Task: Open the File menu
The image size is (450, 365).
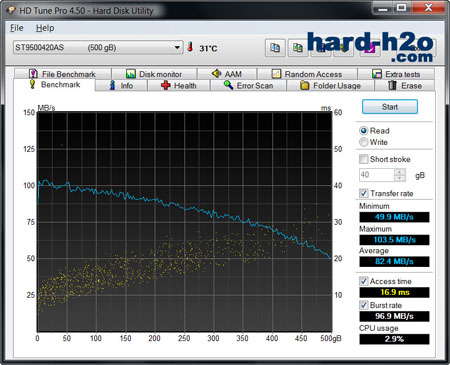Action: pos(17,28)
